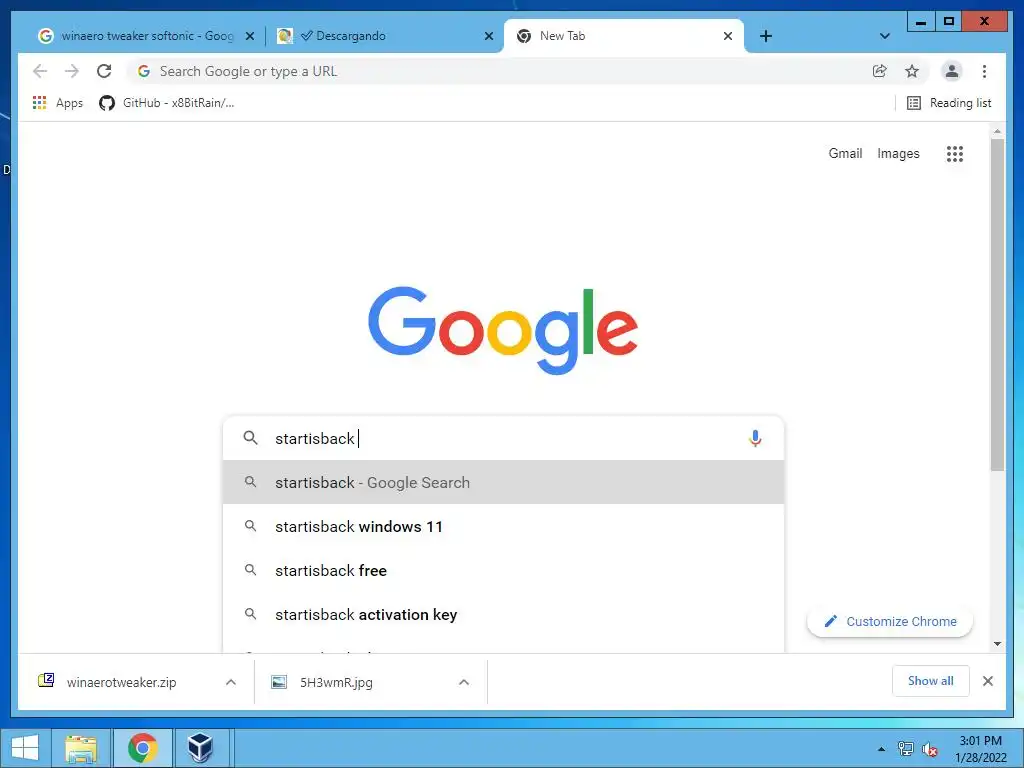The height and width of the screenshot is (768, 1024).
Task: Click scrollbar down arrow
Action: [x=997, y=644]
